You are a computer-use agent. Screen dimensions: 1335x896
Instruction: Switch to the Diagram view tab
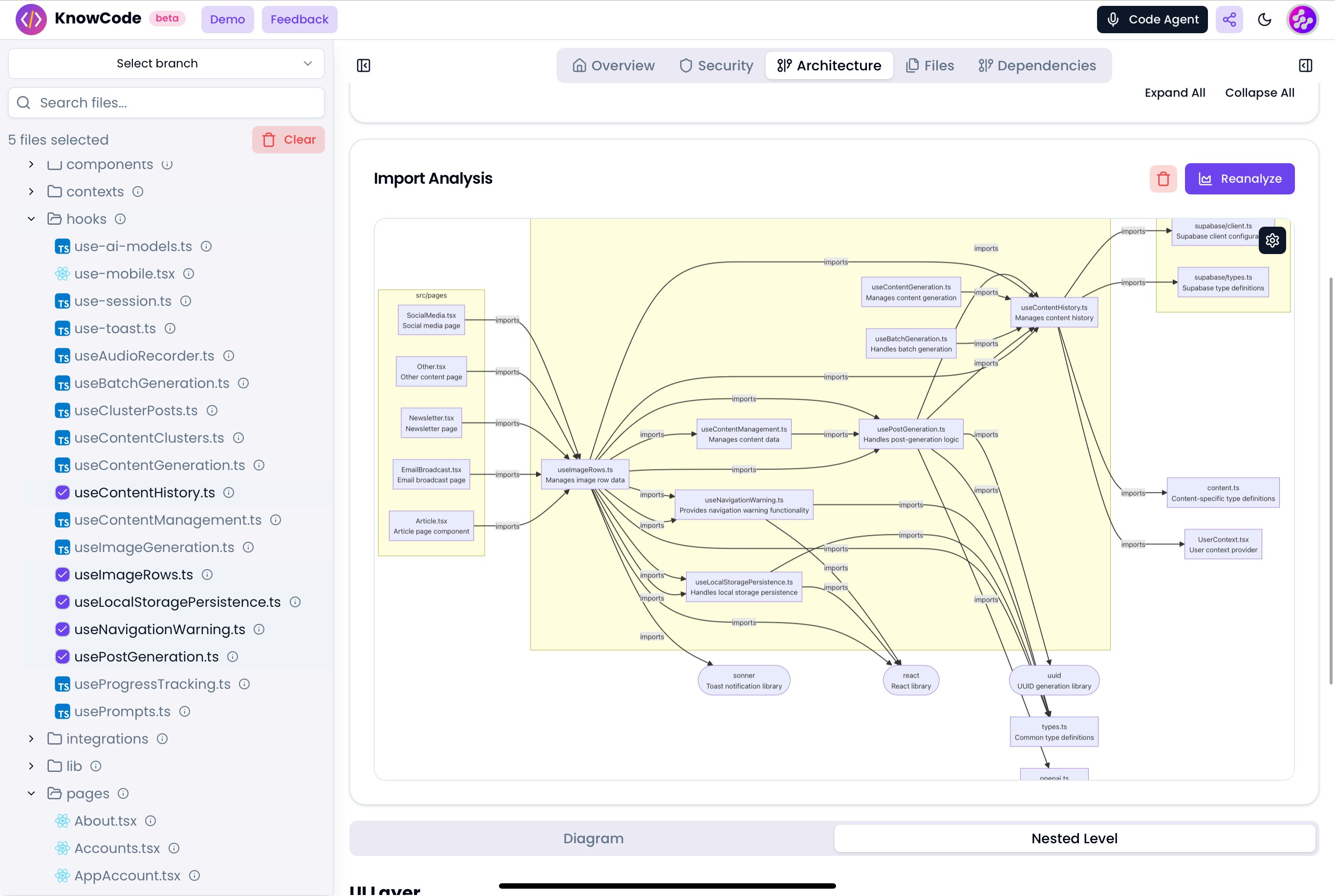[x=593, y=838]
